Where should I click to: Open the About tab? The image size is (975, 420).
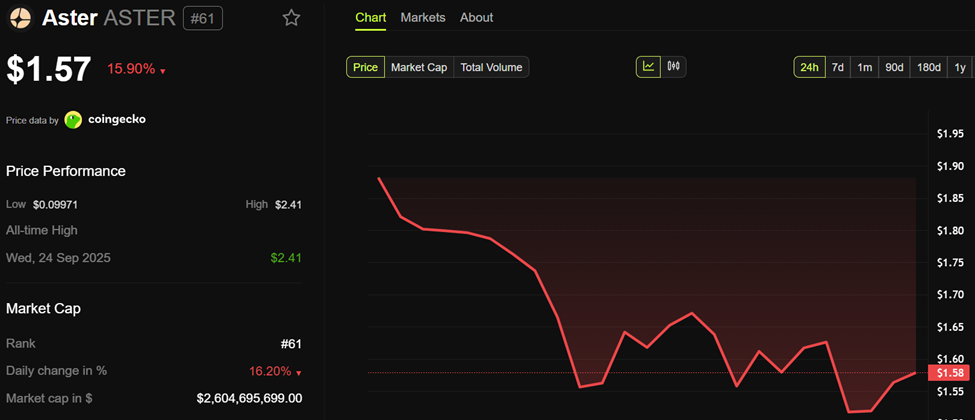click(x=476, y=17)
